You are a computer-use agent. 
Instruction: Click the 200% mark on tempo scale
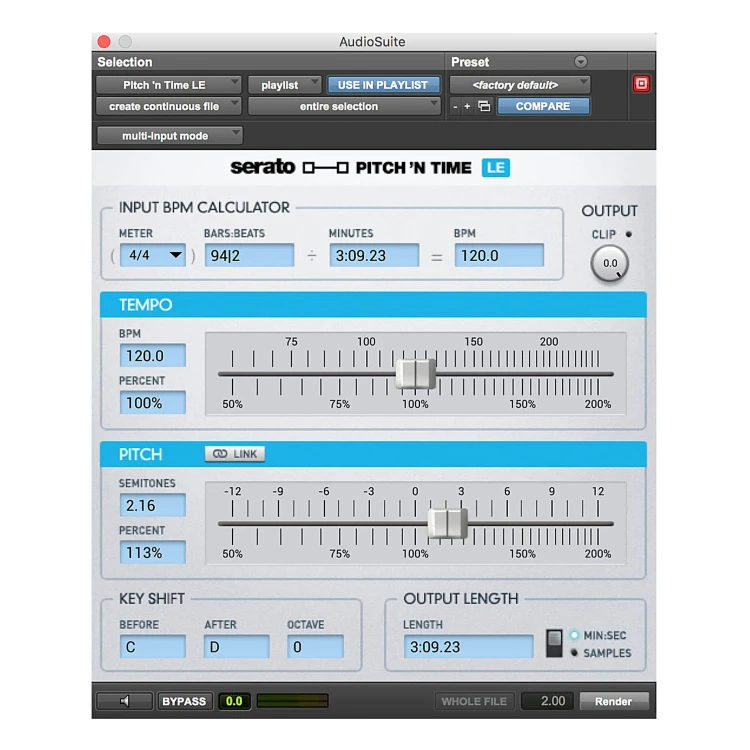[x=597, y=404]
